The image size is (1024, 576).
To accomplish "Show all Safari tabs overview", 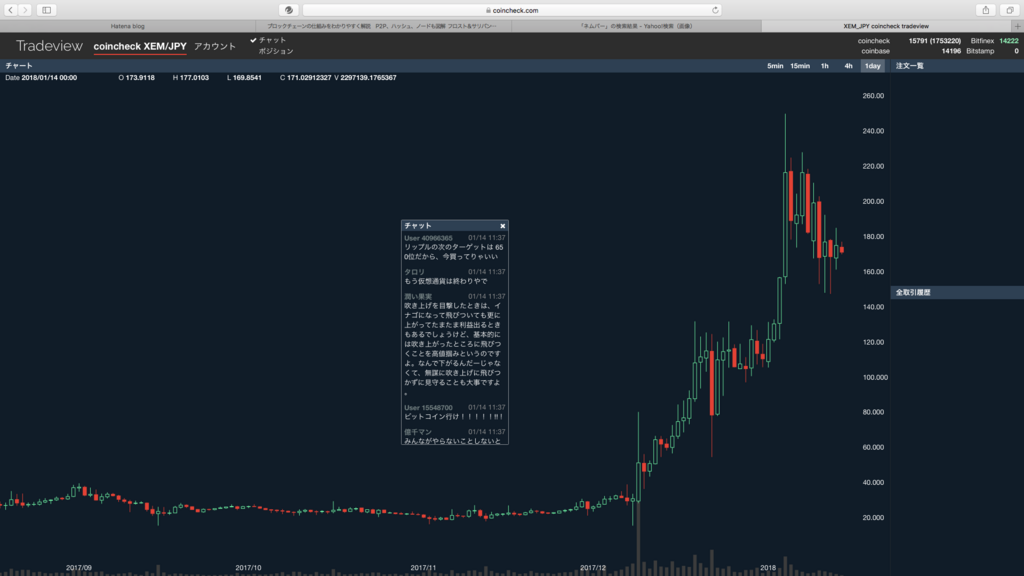I will (x=1010, y=10).
